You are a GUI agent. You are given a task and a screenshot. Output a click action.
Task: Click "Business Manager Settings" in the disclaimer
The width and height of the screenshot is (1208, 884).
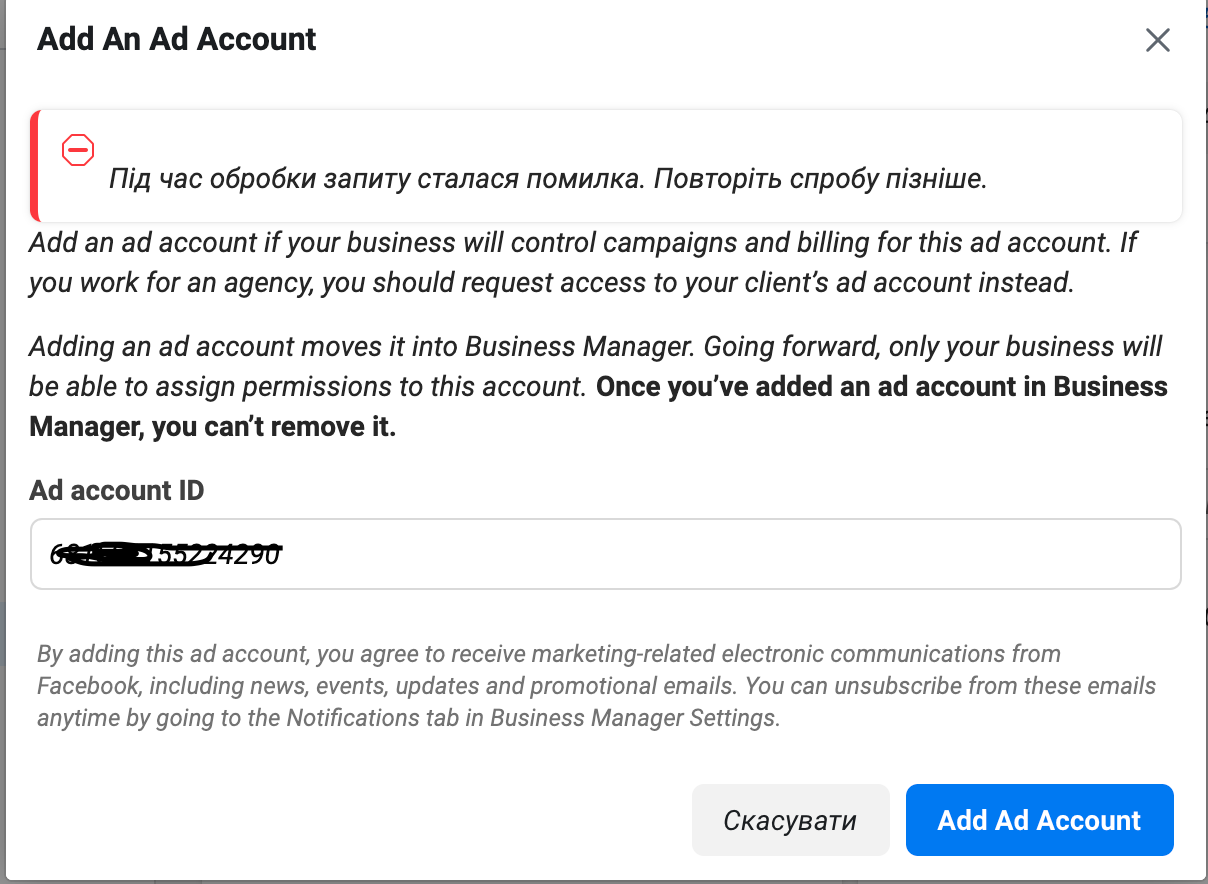[x=634, y=719]
